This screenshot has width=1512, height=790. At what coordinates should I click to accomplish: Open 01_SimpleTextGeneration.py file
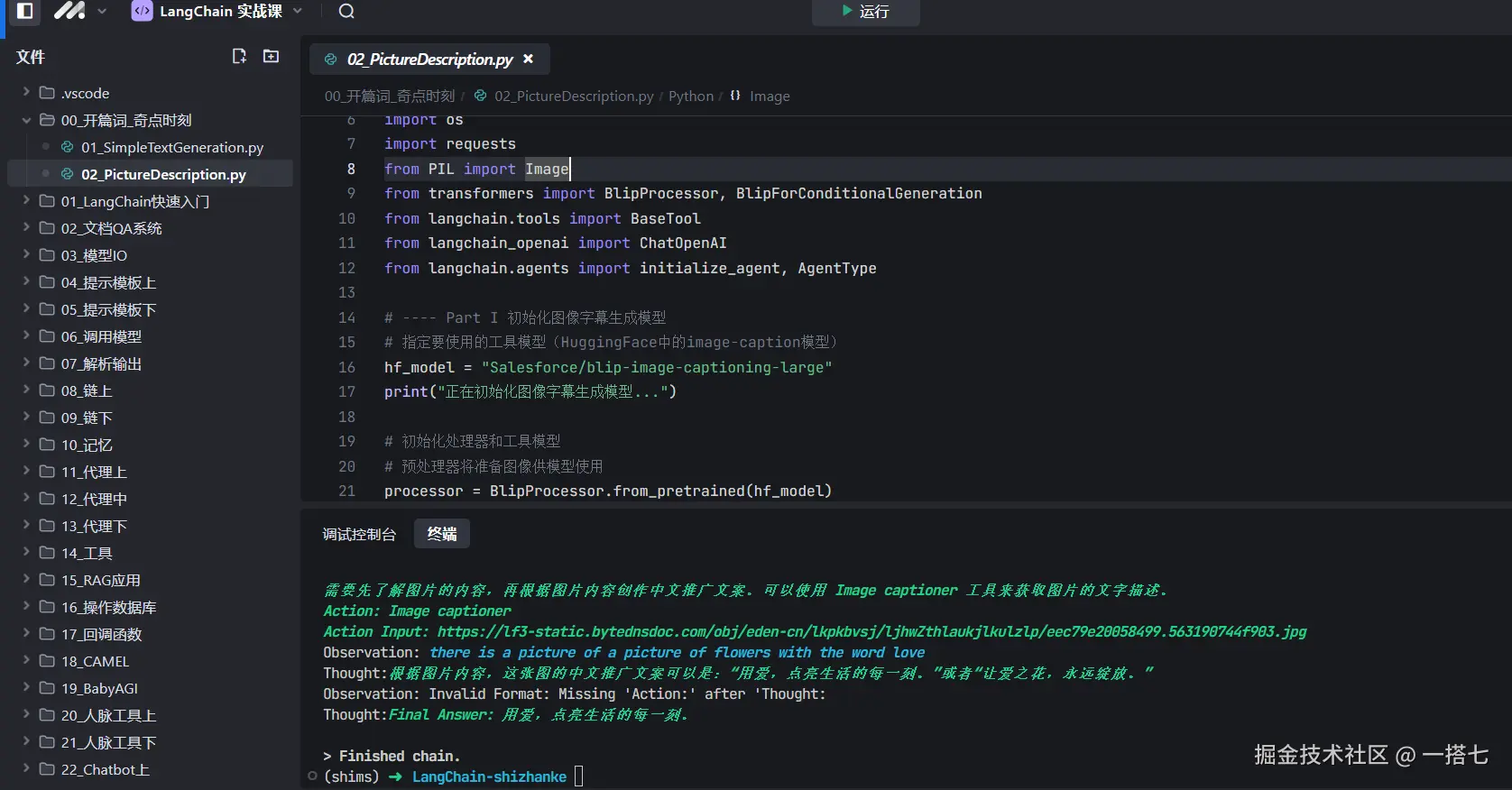[171, 147]
